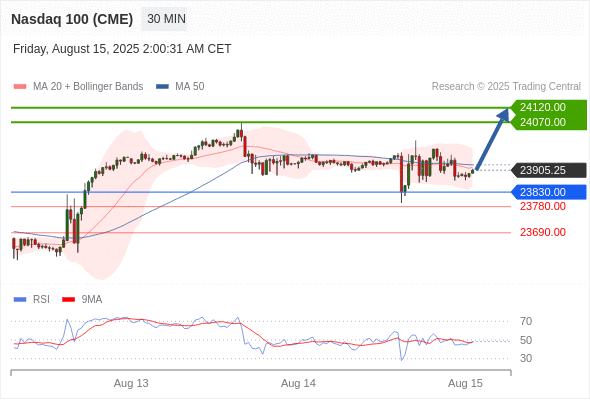Click the Research © 2025 Trading Central text

pyautogui.click(x=506, y=87)
